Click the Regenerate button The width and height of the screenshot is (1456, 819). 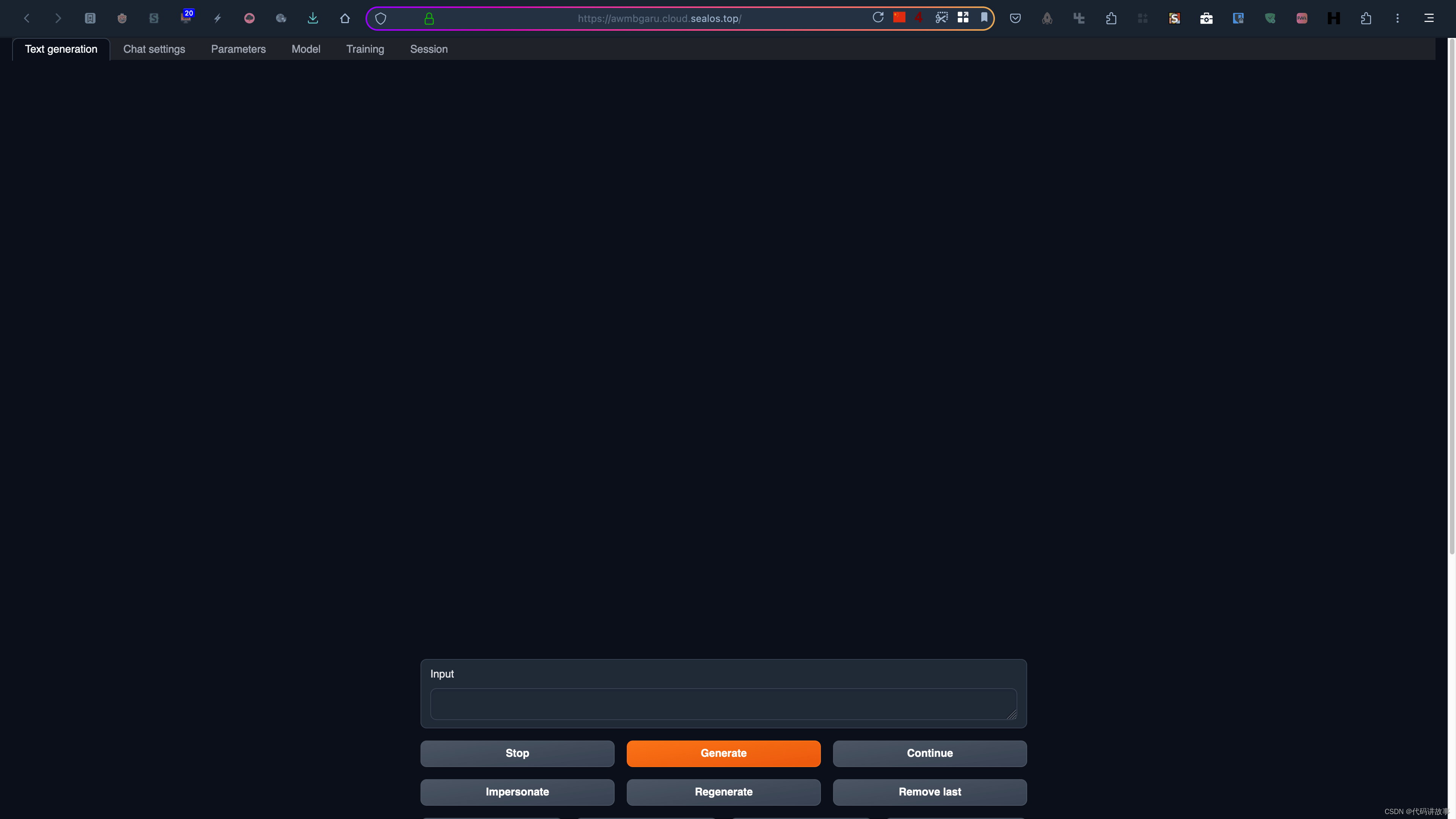723,792
